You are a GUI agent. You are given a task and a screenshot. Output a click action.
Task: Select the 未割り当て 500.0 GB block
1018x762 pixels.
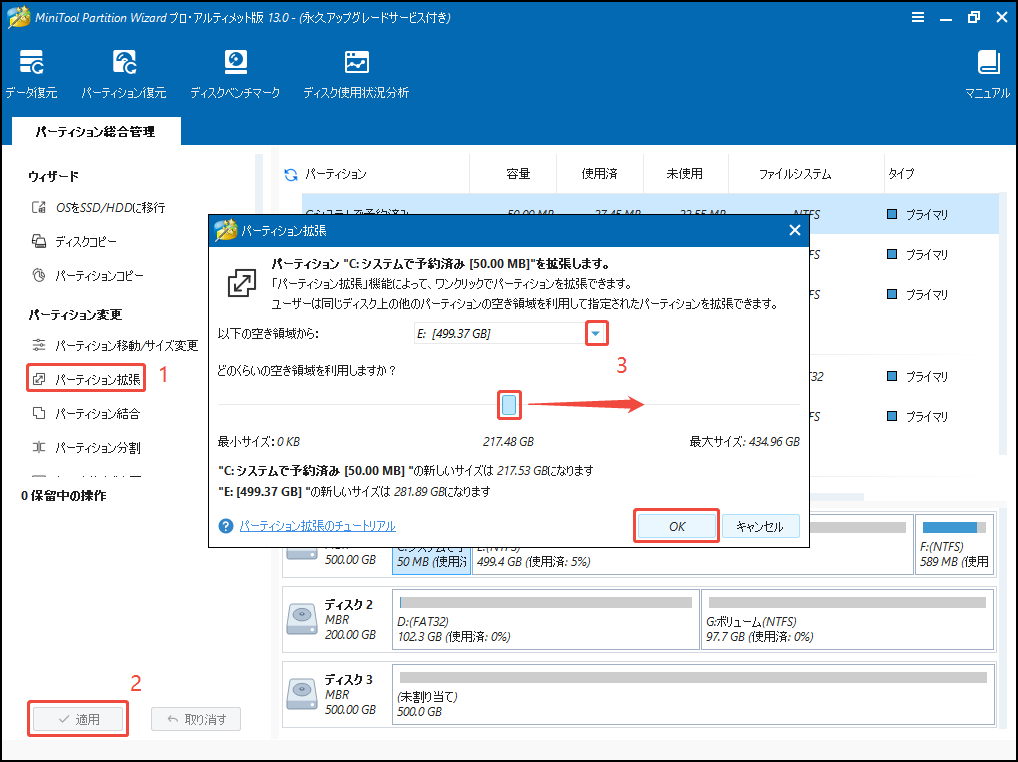click(x=693, y=694)
